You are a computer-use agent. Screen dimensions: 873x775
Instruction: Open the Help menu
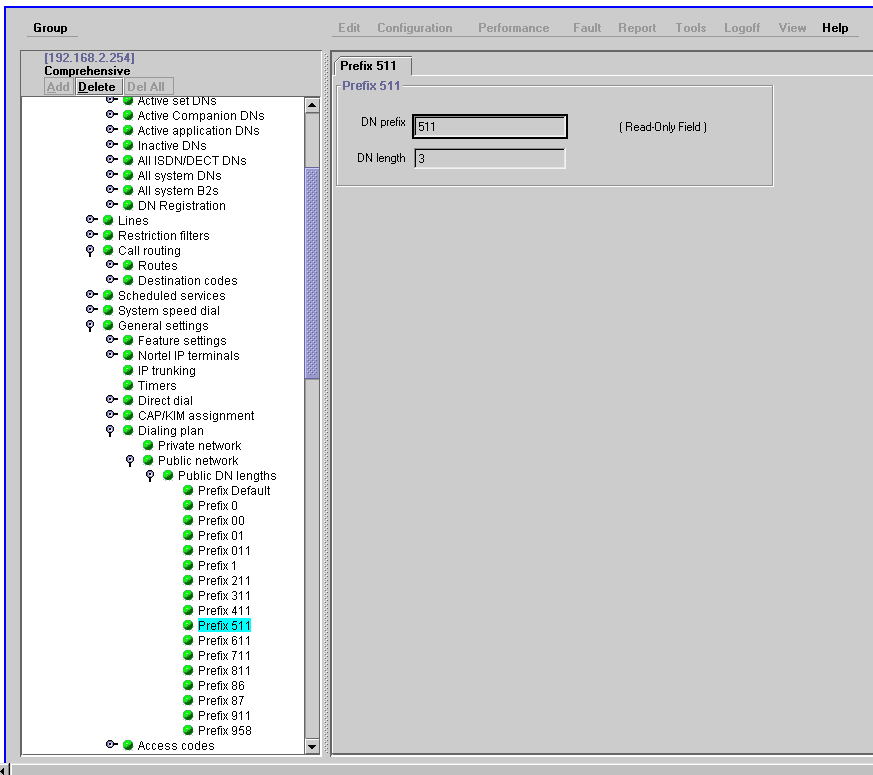tap(835, 28)
